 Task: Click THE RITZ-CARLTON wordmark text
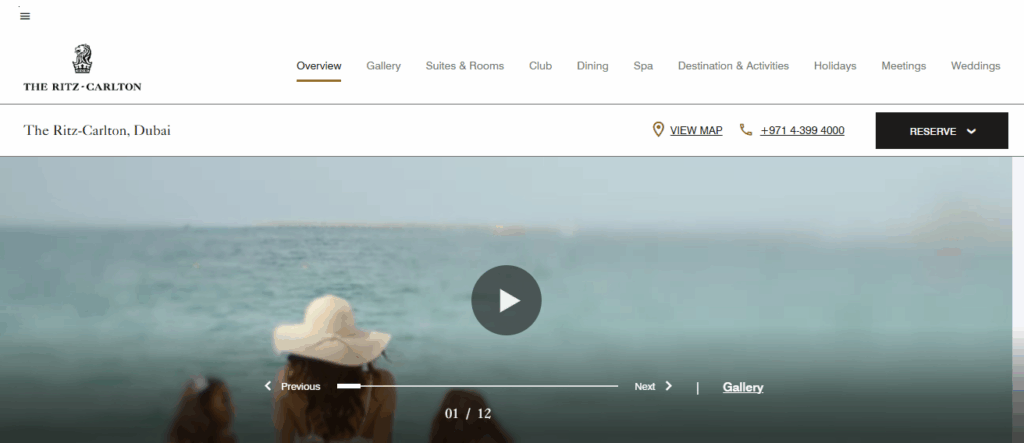tap(82, 86)
